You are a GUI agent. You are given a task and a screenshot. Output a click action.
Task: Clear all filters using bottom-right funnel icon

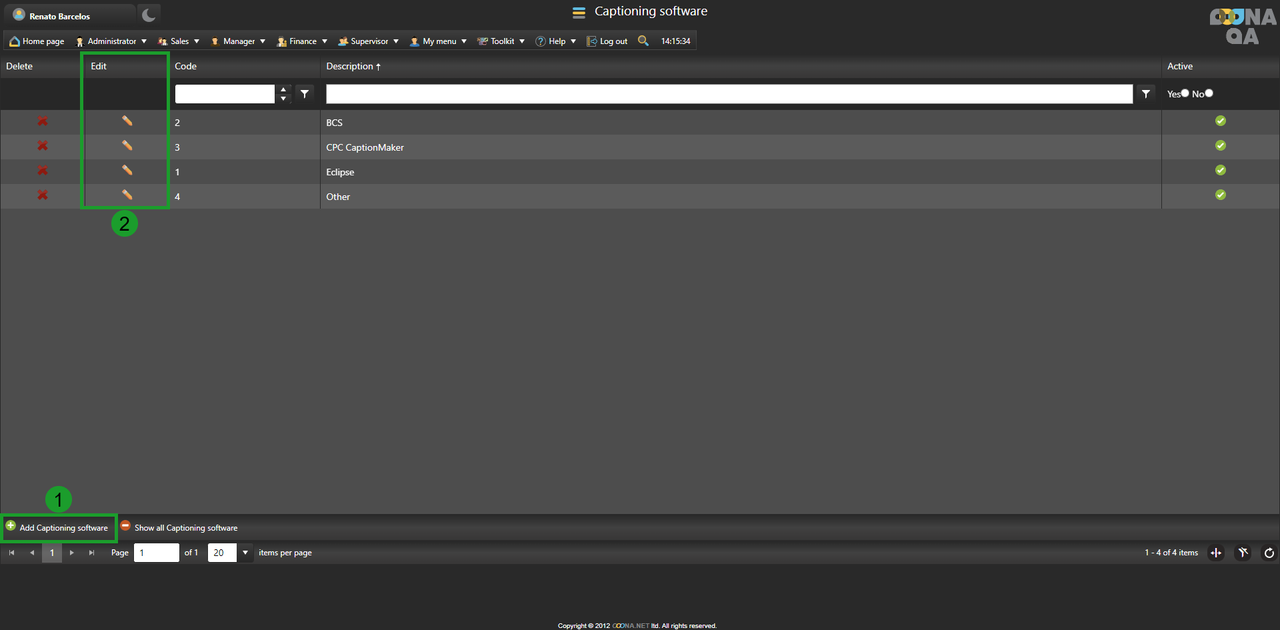point(1243,553)
